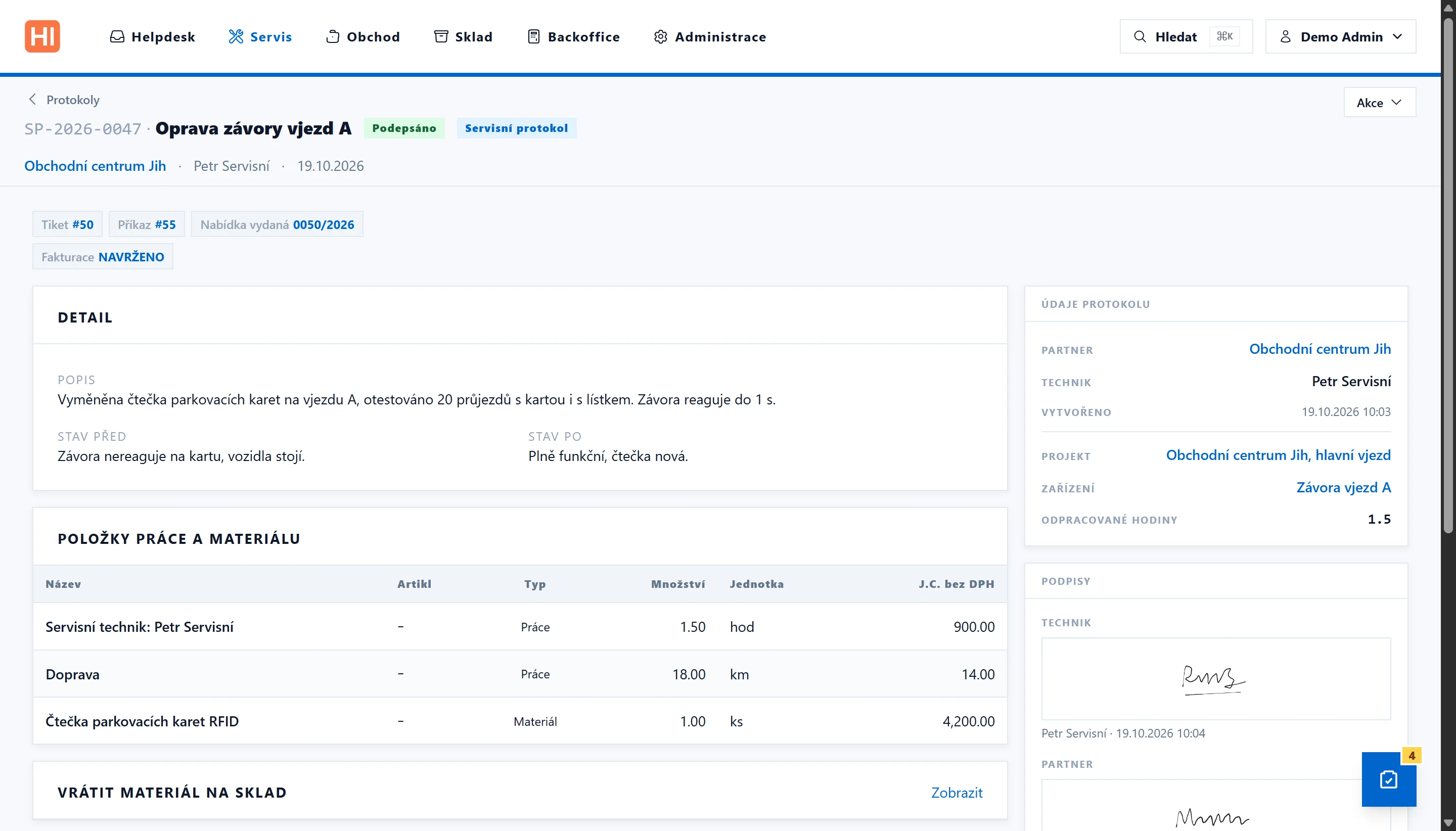Click the Servisní protokol type badge
This screenshot has height=831, width=1456.
click(517, 128)
